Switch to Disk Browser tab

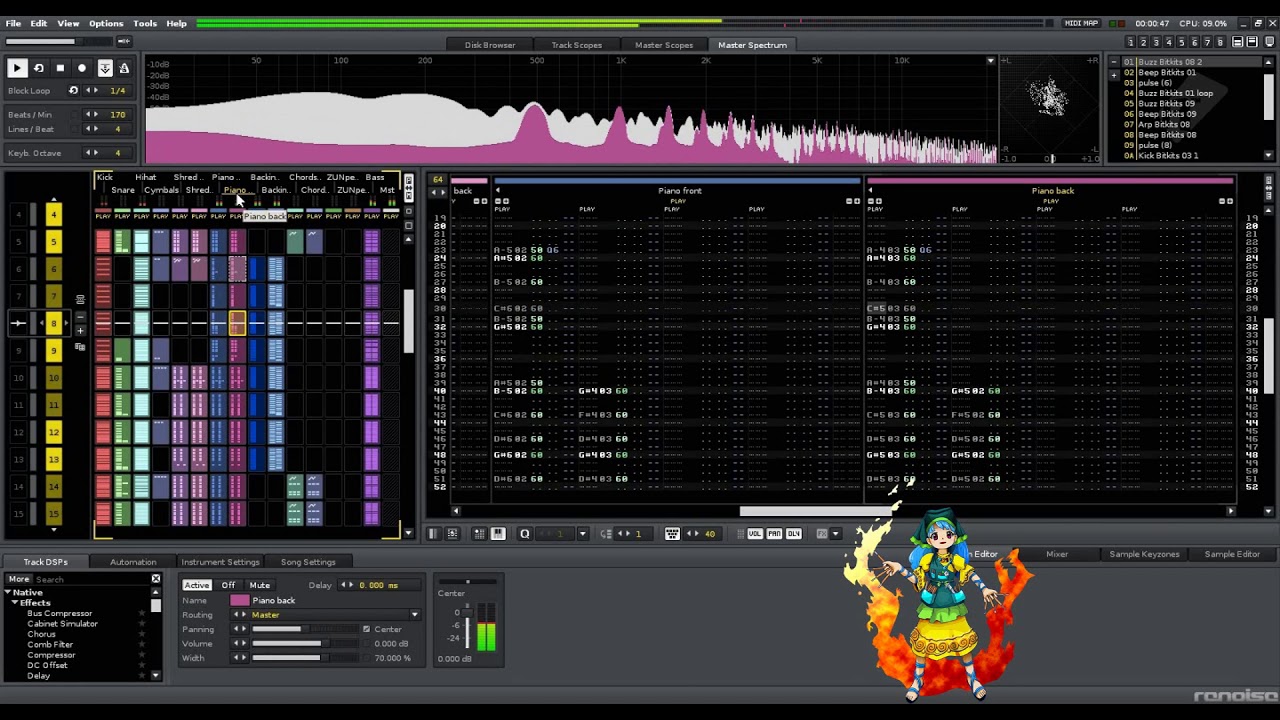click(x=490, y=45)
